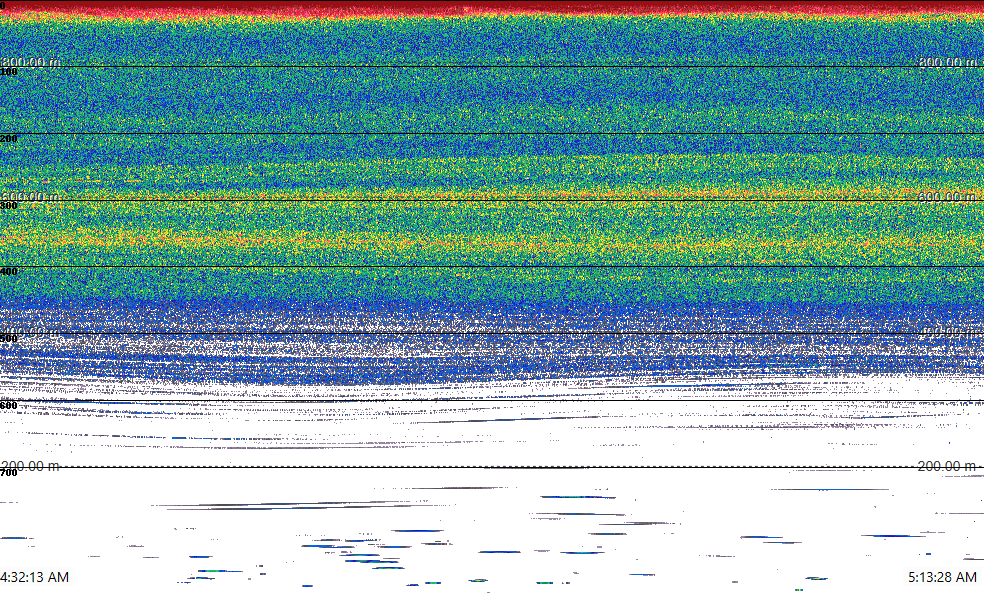Image resolution: width=984 pixels, height=594 pixels.
Task: Select the 200 depth scale label
Action: pyautogui.click(x=9, y=139)
